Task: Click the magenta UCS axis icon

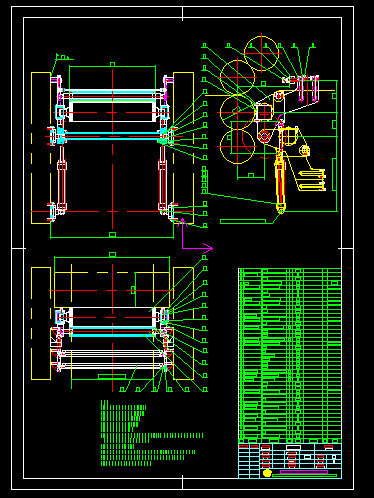Action: [x=197, y=234]
